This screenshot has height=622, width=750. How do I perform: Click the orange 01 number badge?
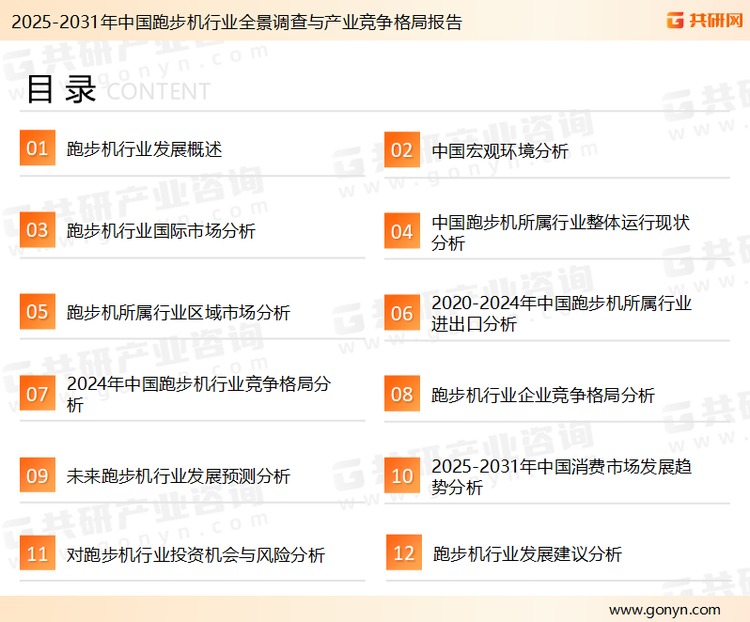click(37, 148)
